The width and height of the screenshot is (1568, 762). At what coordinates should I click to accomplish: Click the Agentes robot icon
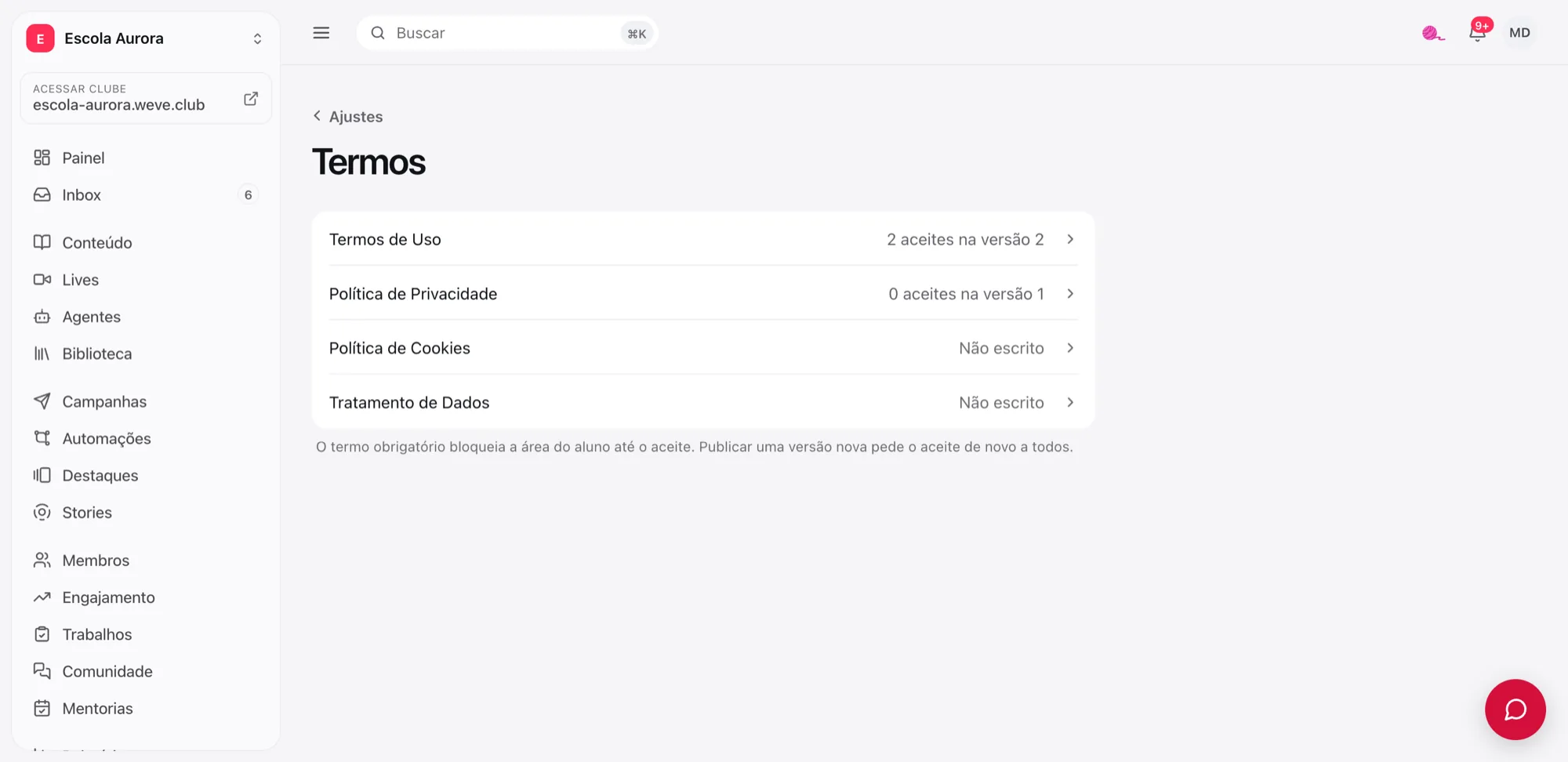(x=42, y=317)
